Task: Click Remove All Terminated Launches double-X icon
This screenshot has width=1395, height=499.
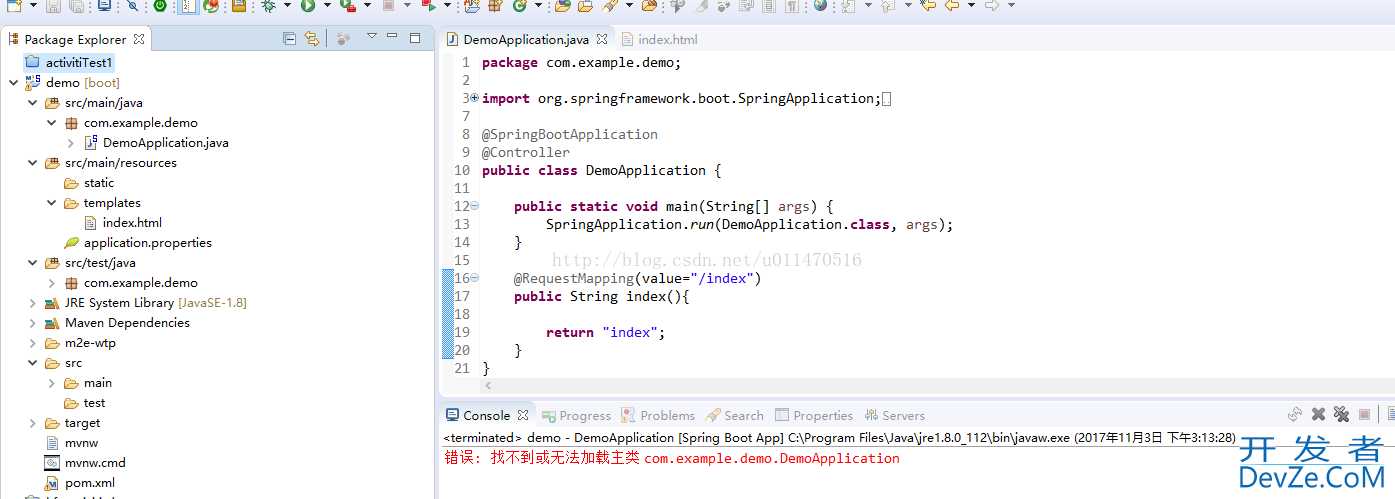Action: [x=1341, y=415]
